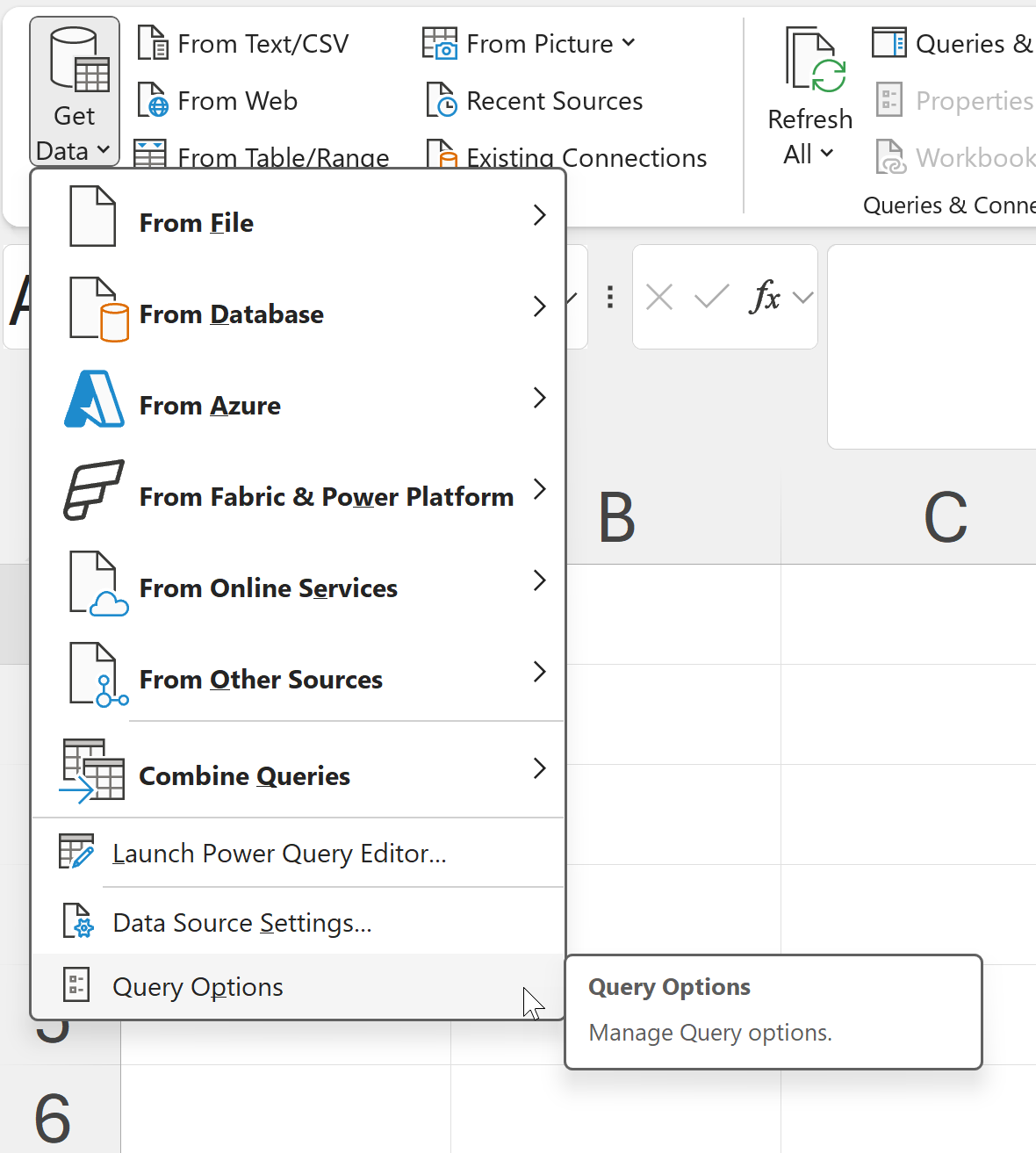Click the From Web button label

238,101
